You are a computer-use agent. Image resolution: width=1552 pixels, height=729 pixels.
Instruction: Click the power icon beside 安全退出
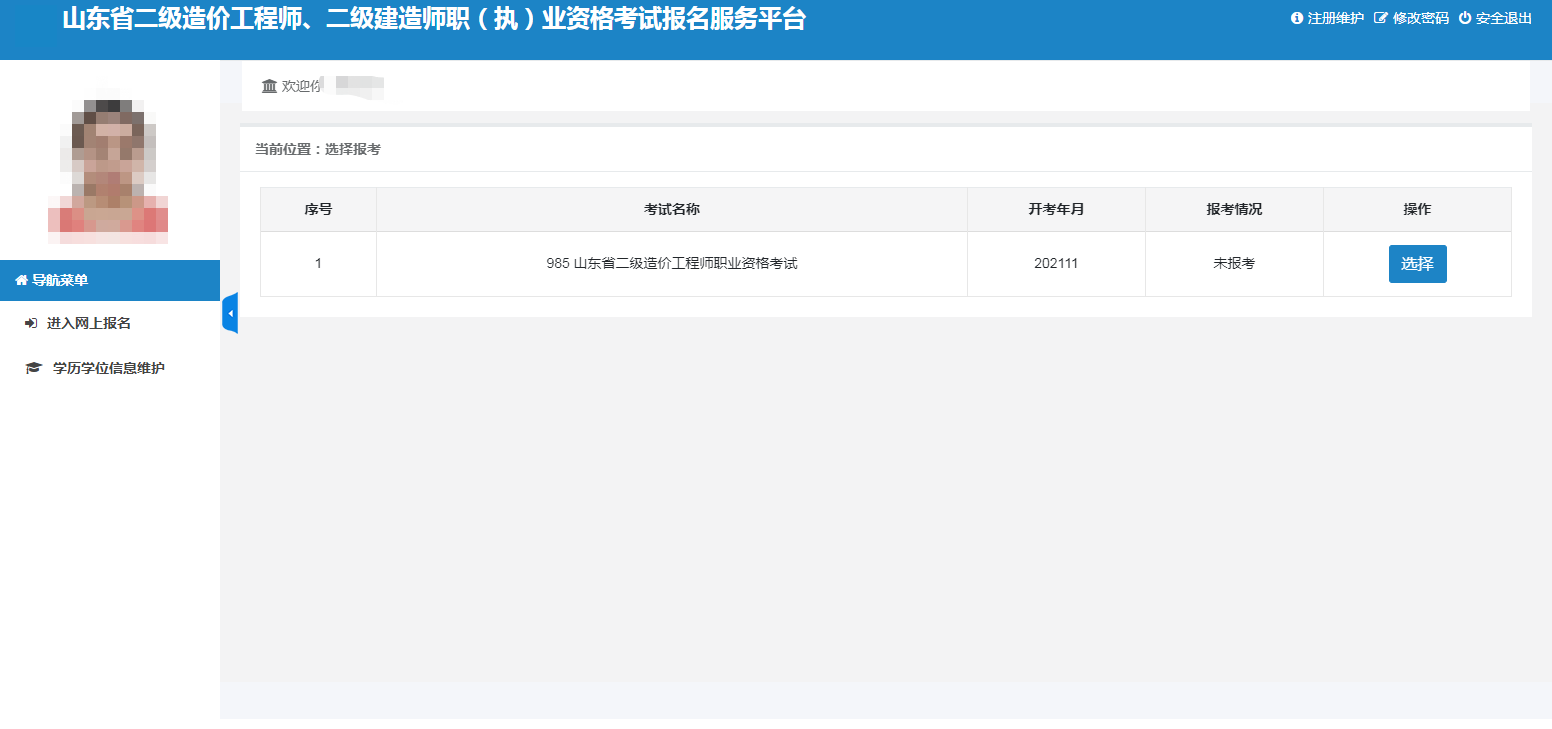(x=1465, y=18)
